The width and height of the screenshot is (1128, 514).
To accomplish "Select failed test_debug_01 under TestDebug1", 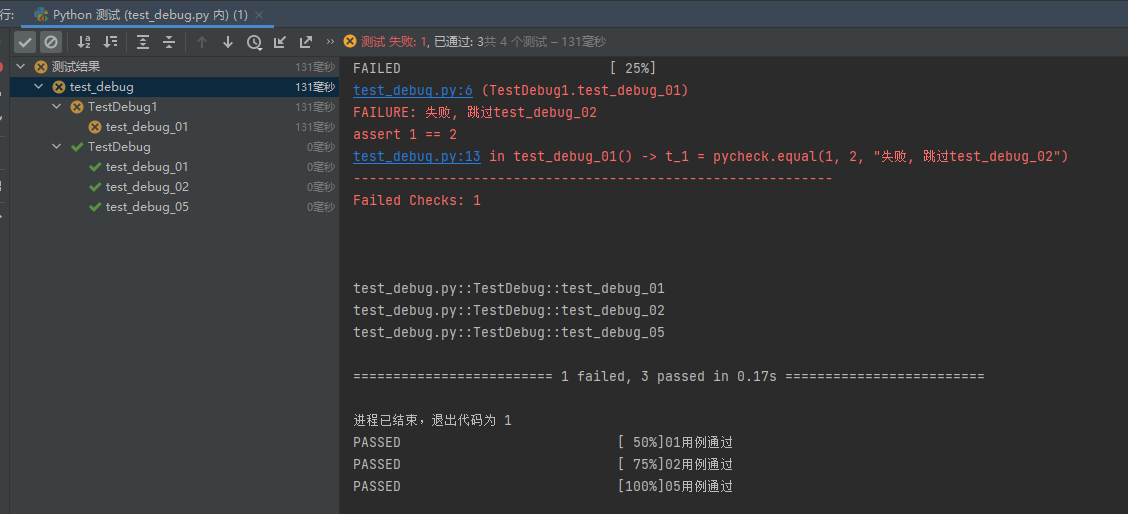I will (146, 127).
